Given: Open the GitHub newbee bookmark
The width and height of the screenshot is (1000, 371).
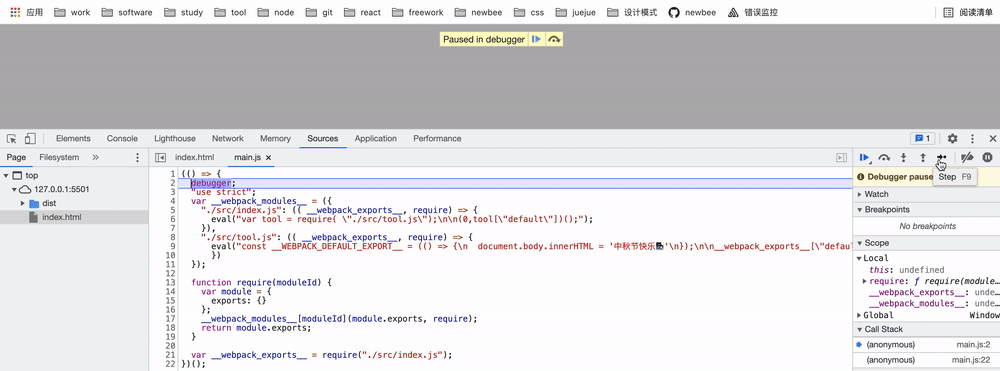Looking at the screenshot, I should tap(692, 12).
